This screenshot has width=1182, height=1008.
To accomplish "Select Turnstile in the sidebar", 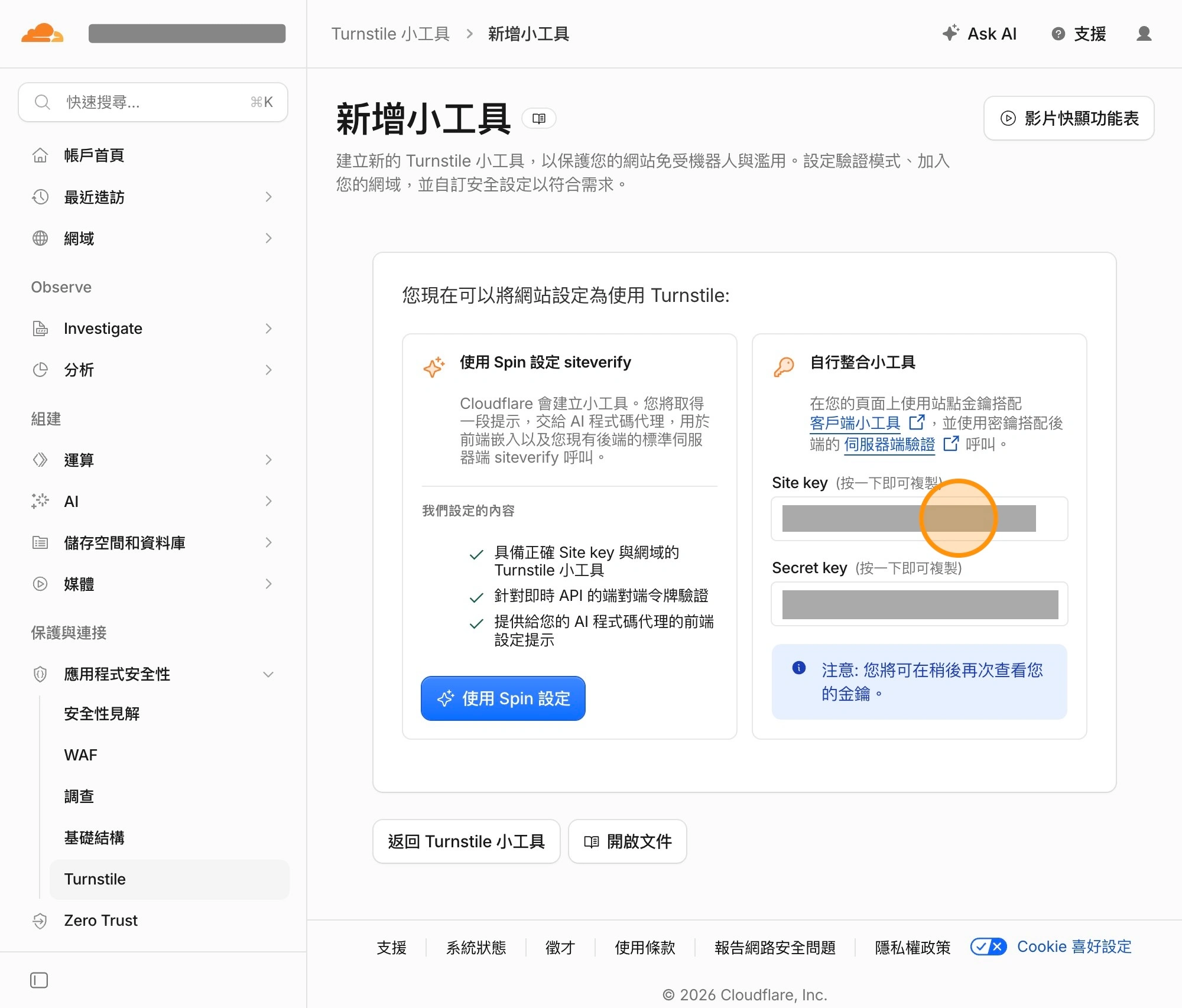I will (170, 879).
